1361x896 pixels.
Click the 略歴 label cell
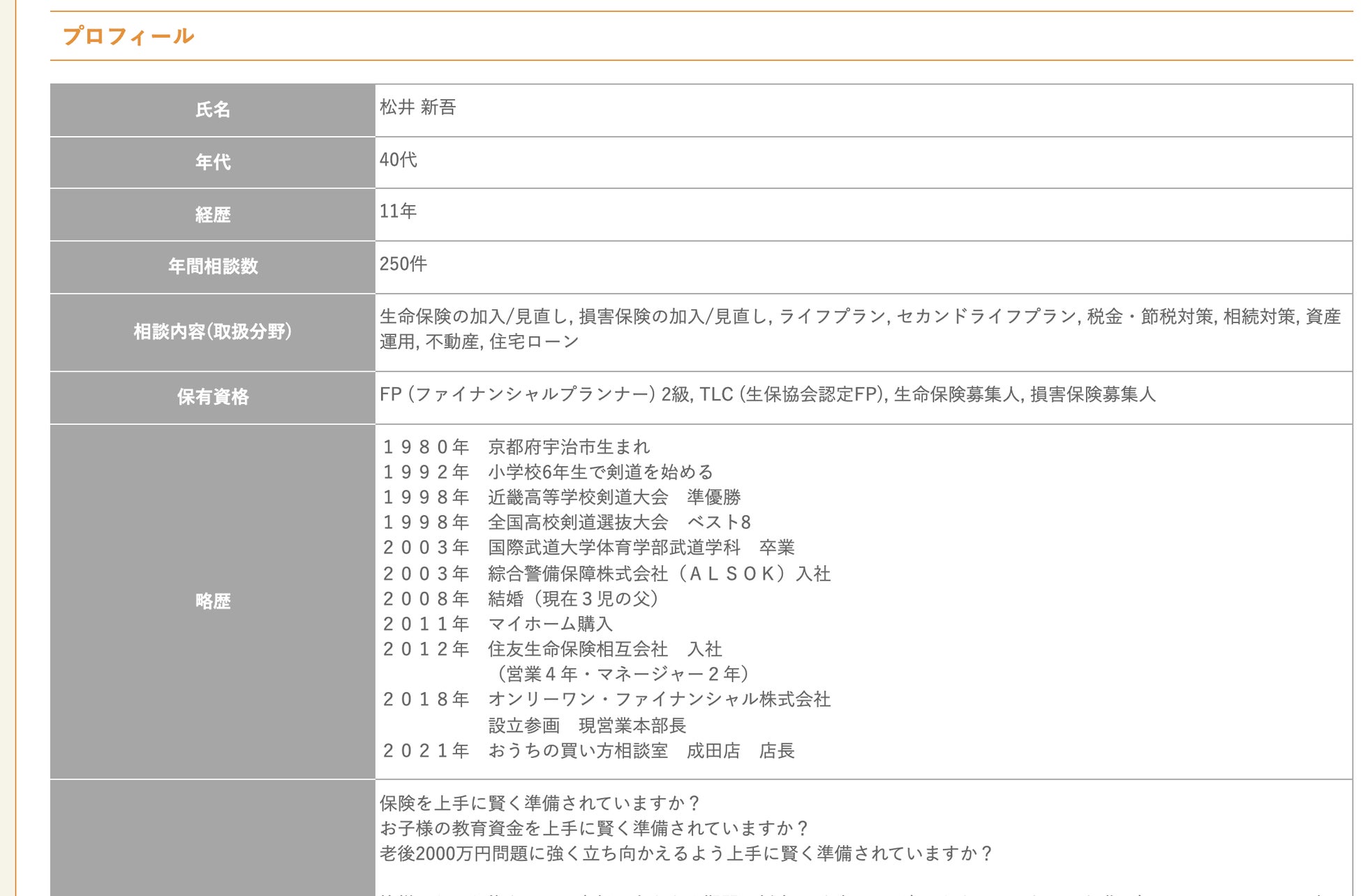pos(212,601)
